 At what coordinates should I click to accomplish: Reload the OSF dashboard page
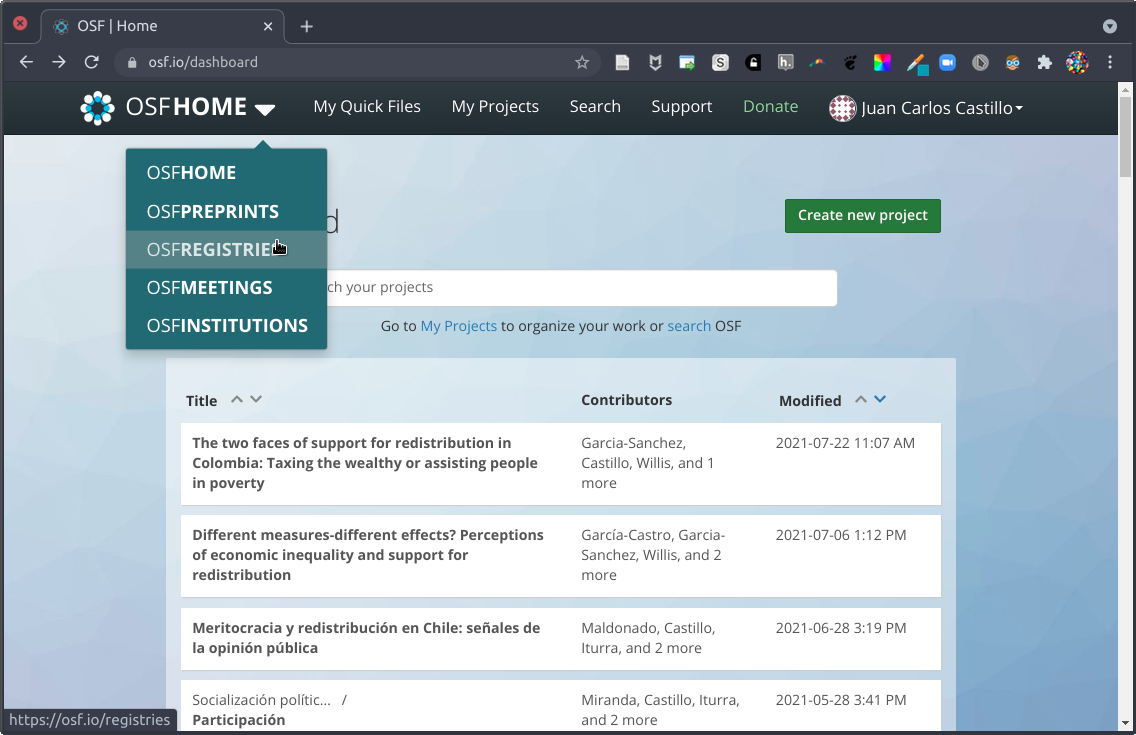(x=91, y=62)
